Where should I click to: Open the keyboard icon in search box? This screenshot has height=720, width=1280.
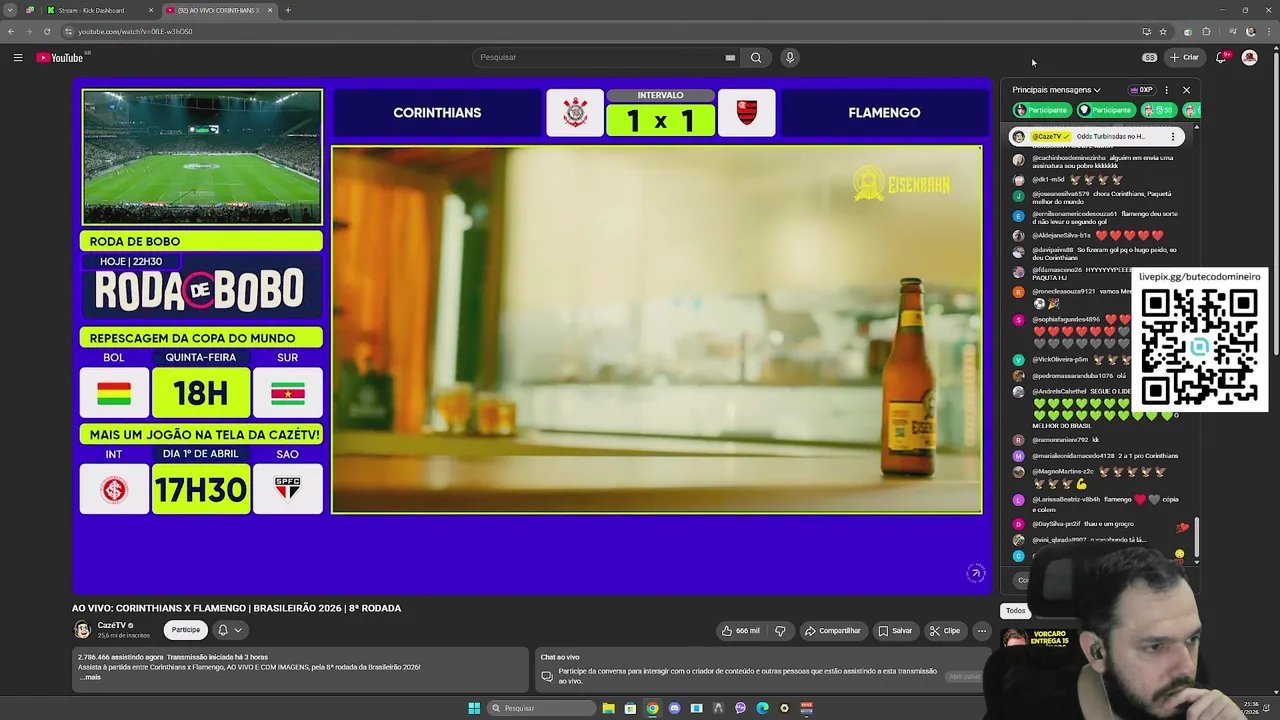730,57
